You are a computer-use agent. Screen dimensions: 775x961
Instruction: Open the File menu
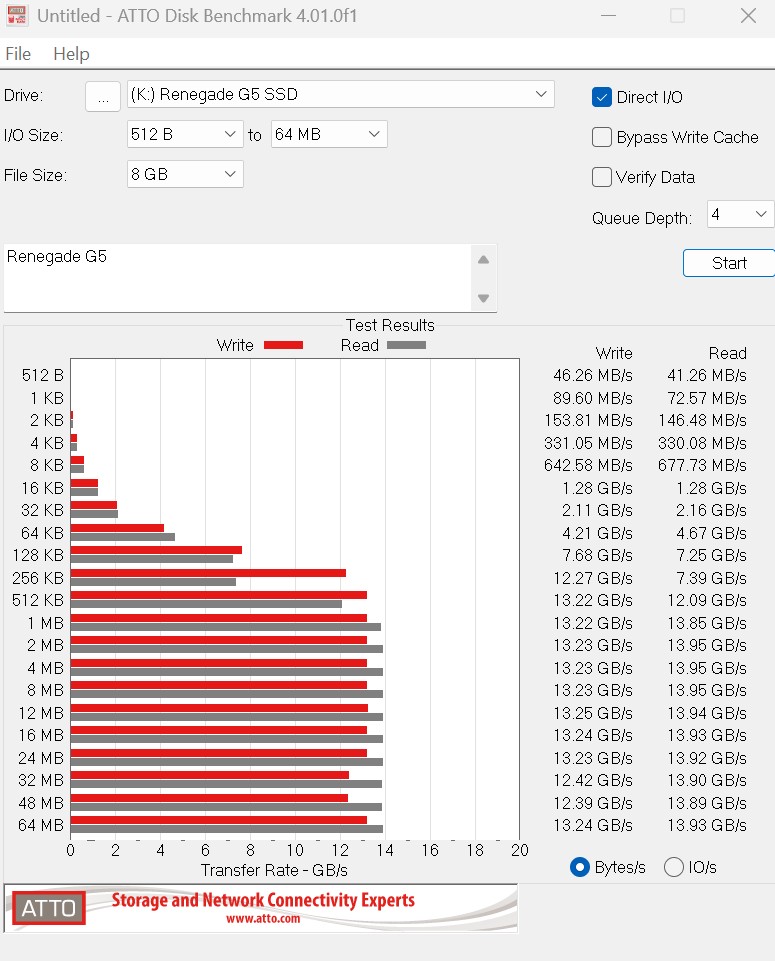click(18, 54)
